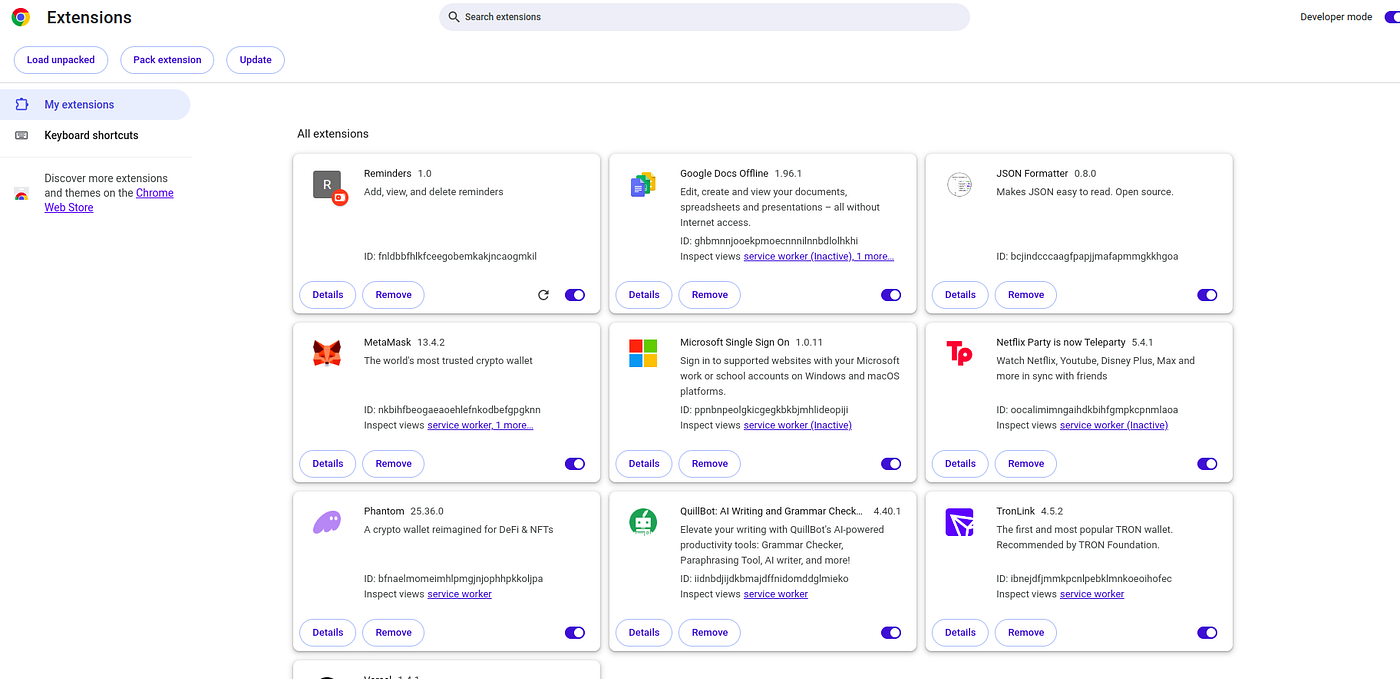Click the Reminders extension R icon
1400x679 pixels.
(329, 187)
